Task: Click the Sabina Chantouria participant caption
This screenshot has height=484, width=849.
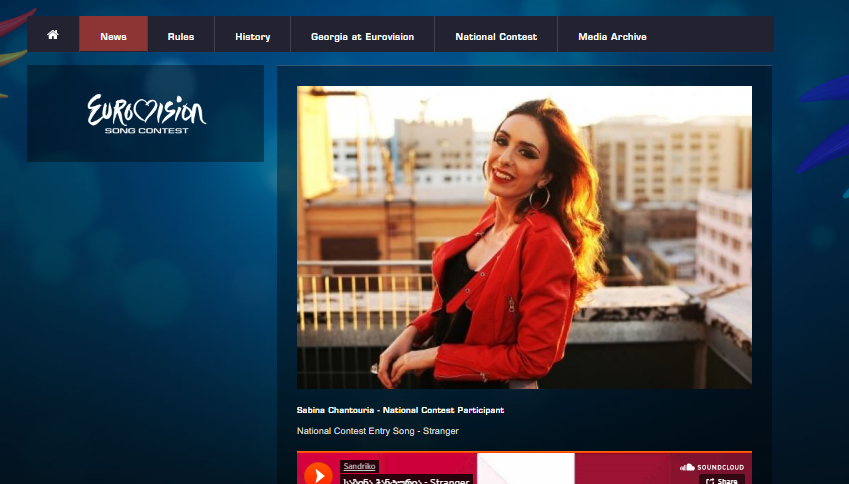Action: tap(400, 410)
